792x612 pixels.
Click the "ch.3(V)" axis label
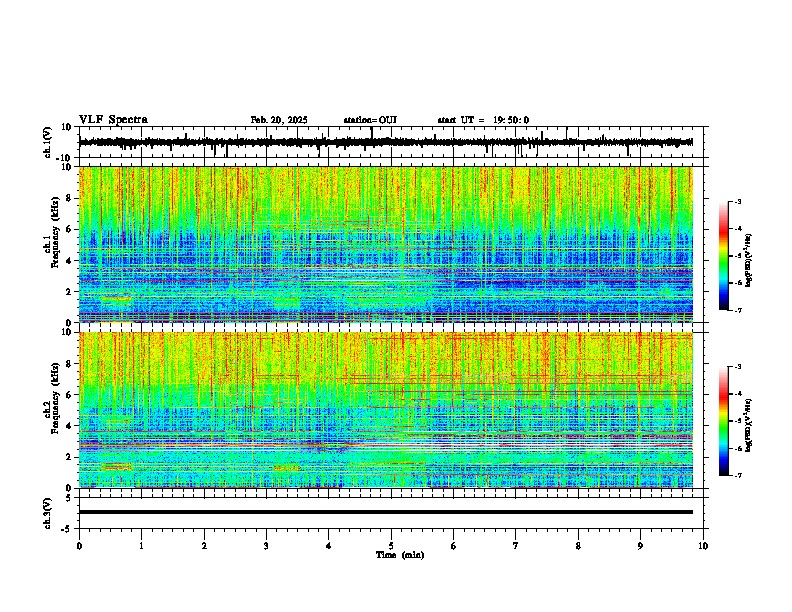point(47,513)
